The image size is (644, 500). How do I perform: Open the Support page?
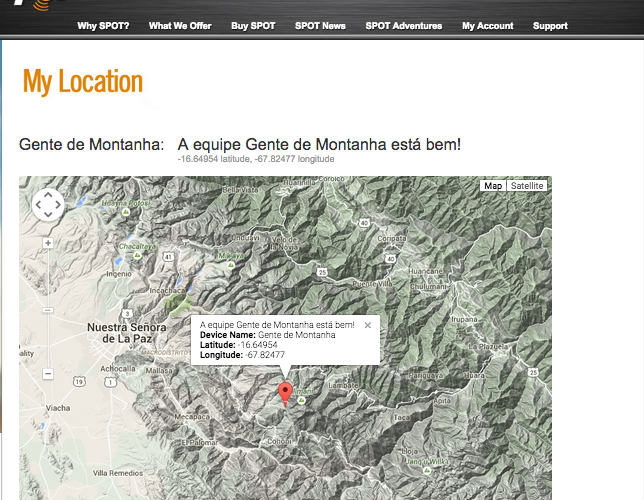click(x=550, y=26)
